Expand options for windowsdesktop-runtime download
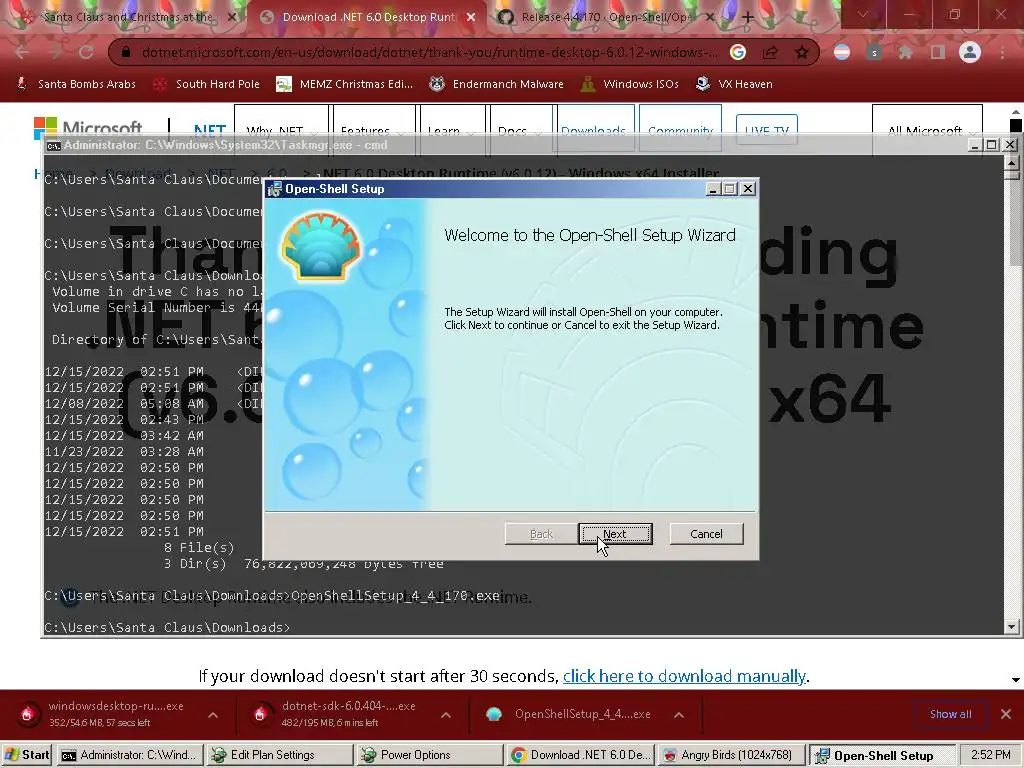 point(213,715)
